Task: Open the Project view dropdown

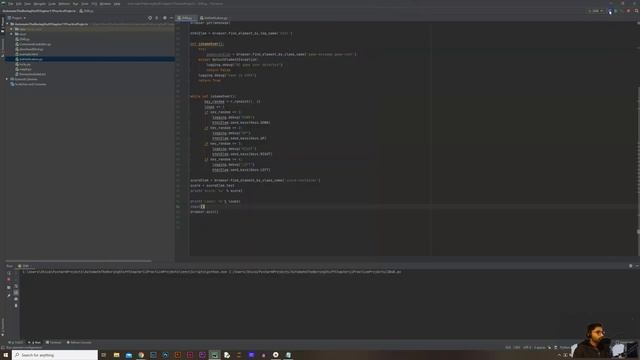Action: 17,18
